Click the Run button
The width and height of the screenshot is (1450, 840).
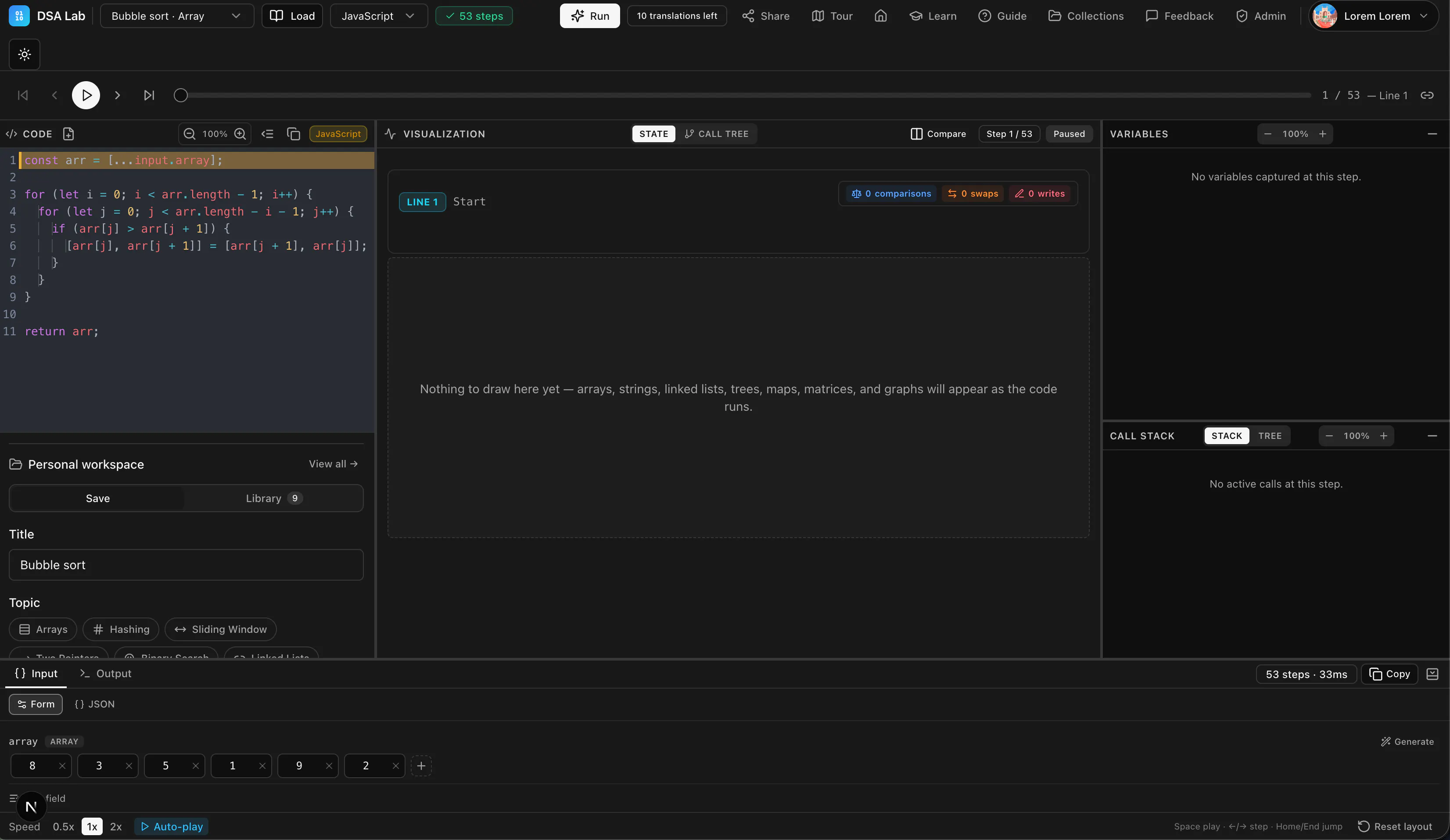click(x=590, y=16)
